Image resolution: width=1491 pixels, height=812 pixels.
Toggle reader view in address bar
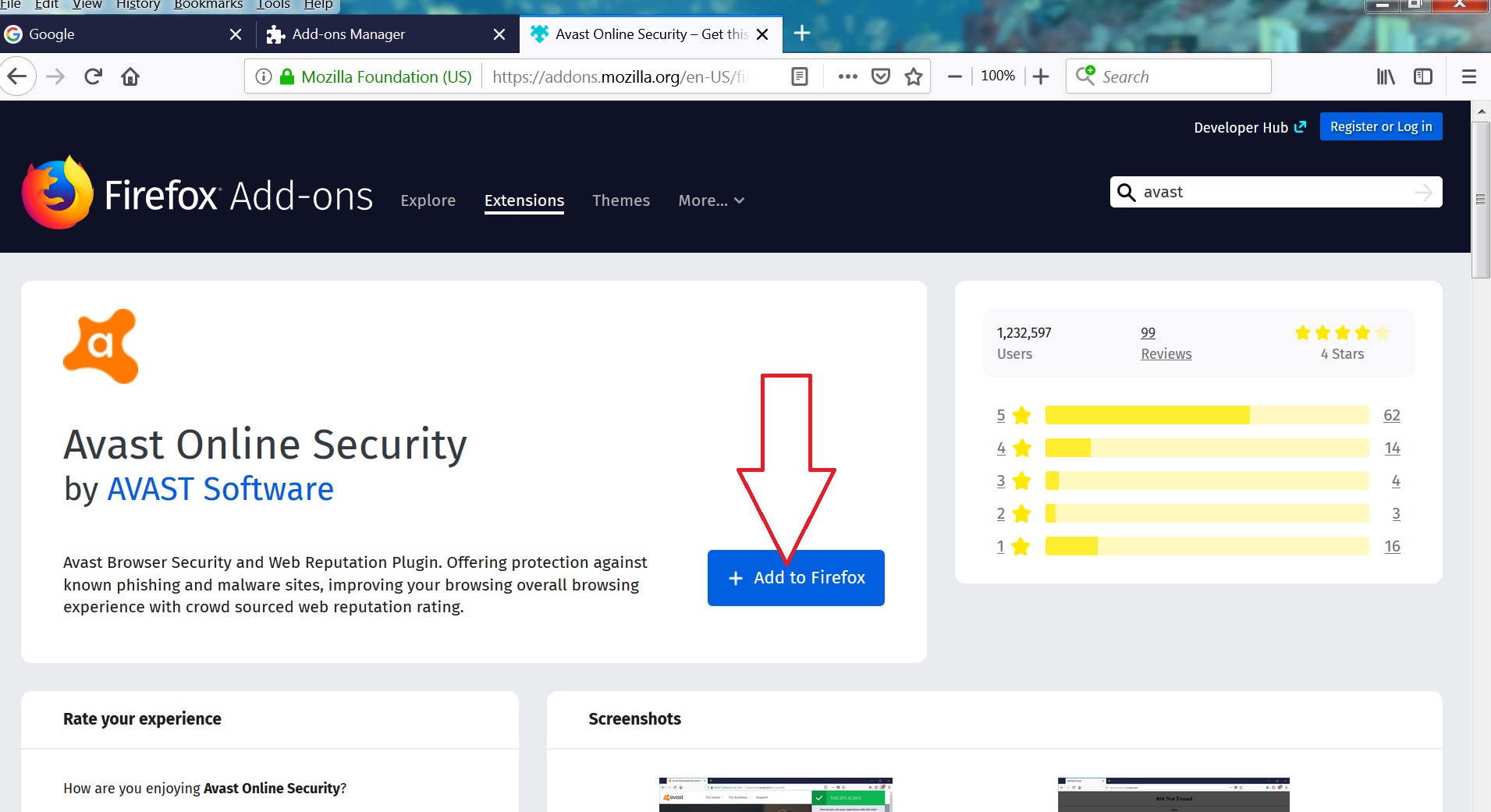(x=800, y=76)
